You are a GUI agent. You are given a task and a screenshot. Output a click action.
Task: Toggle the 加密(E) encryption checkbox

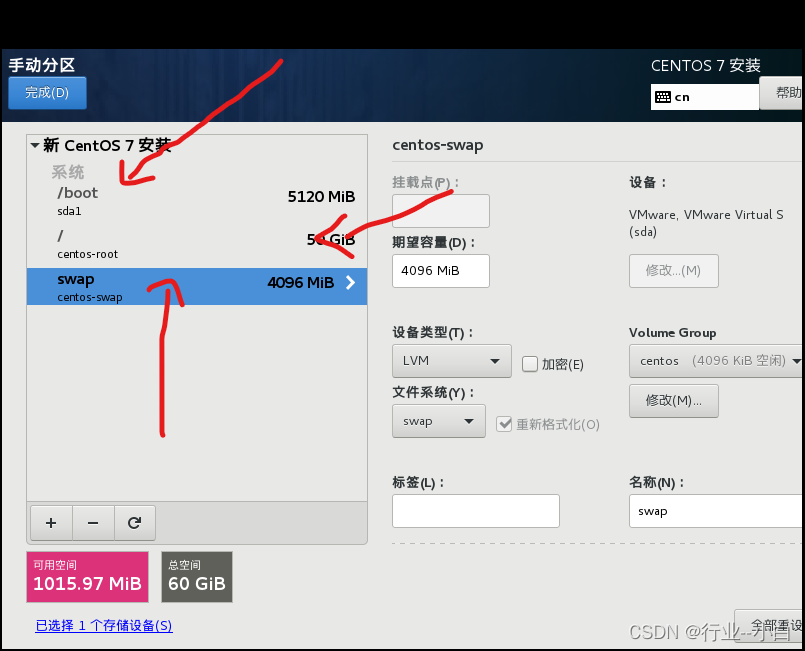pos(529,364)
